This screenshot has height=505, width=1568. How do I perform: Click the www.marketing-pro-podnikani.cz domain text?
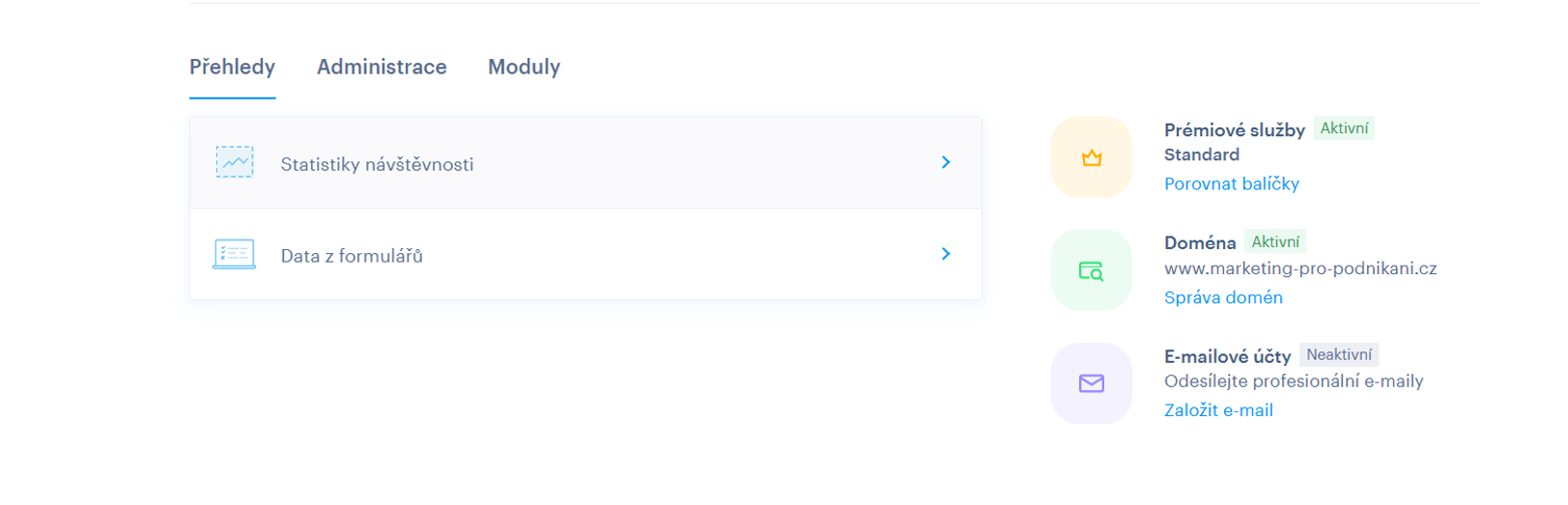[1299, 268]
